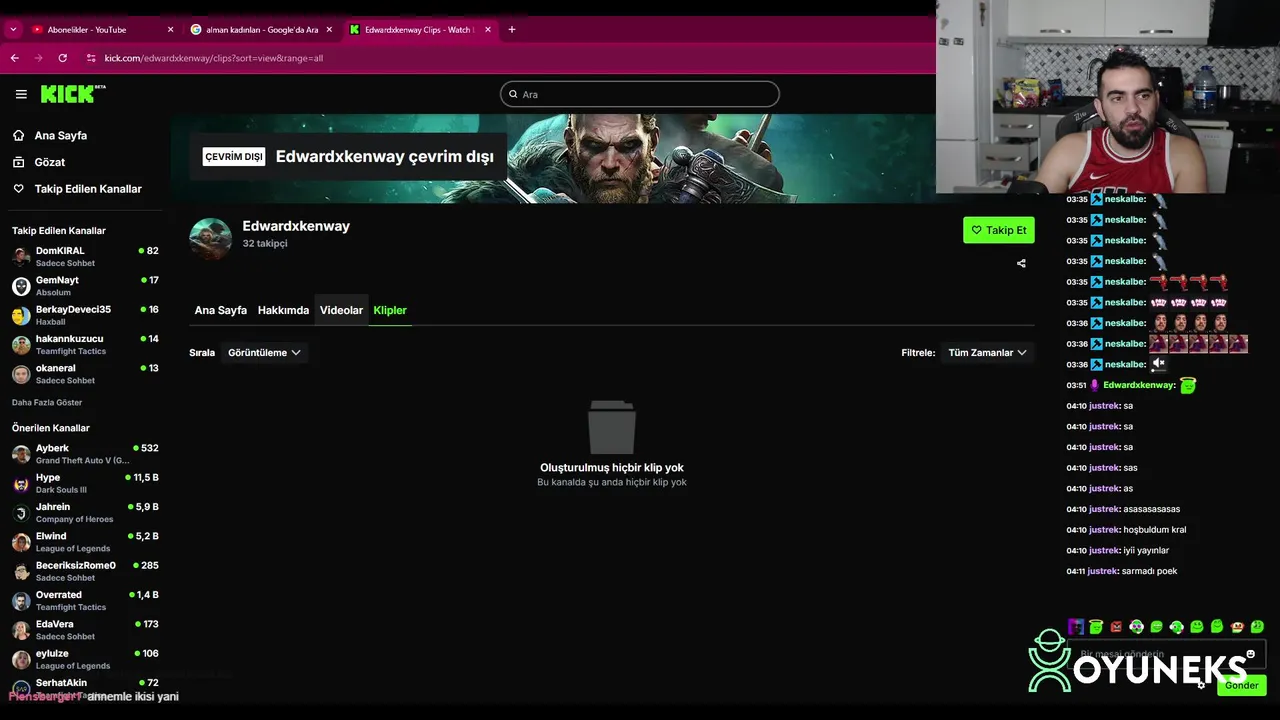Viewport: 1280px width, 720px height.
Task: Click the Takip Et follow button
Action: 999,230
